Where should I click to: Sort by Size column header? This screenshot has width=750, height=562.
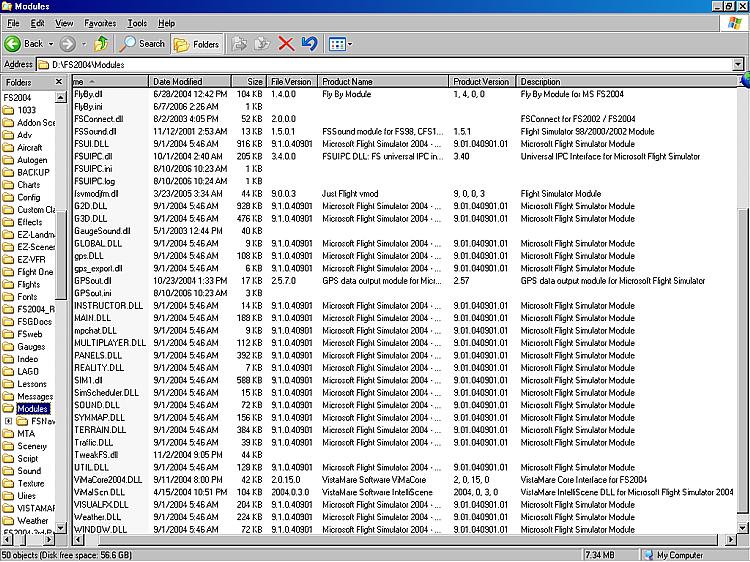pyautogui.click(x=249, y=81)
